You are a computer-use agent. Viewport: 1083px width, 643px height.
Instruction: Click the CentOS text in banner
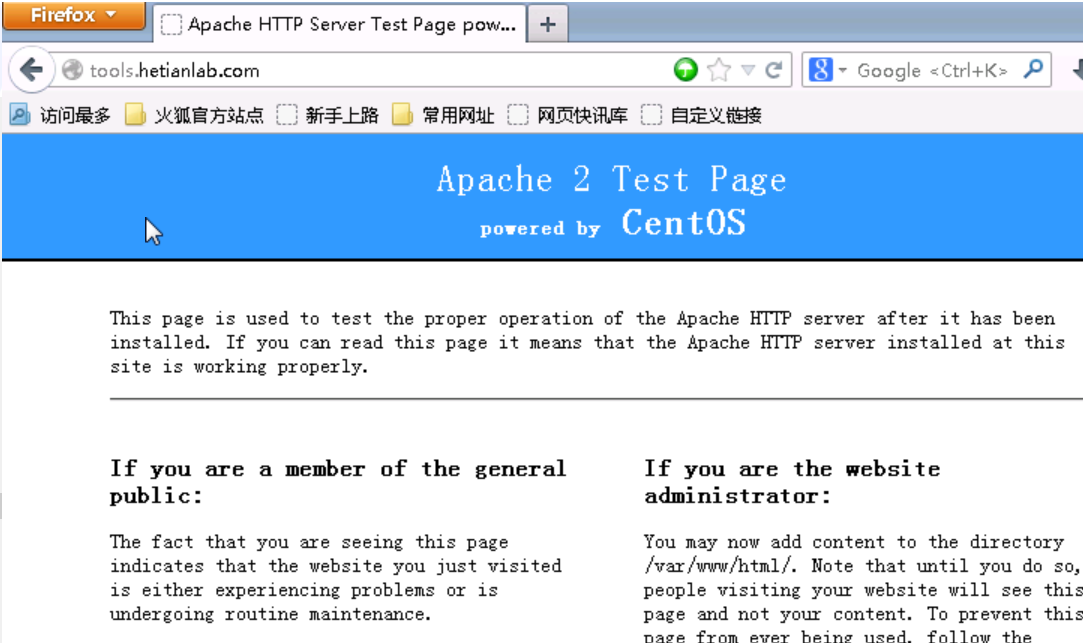tap(683, 222)
